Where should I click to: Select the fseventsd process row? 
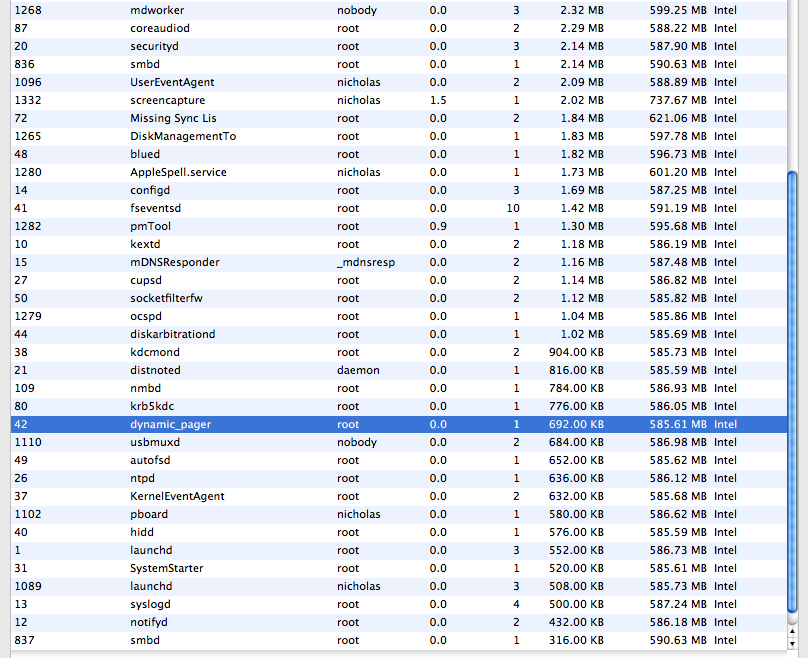click(399, 209)
